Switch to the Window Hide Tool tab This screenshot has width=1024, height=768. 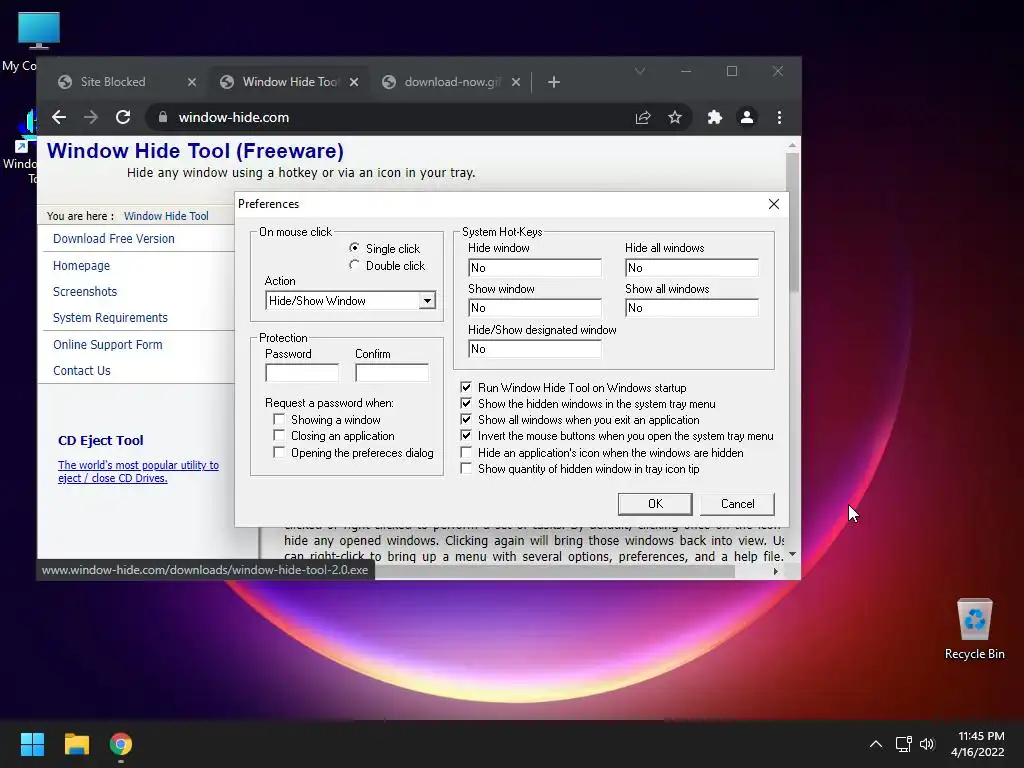290,82
